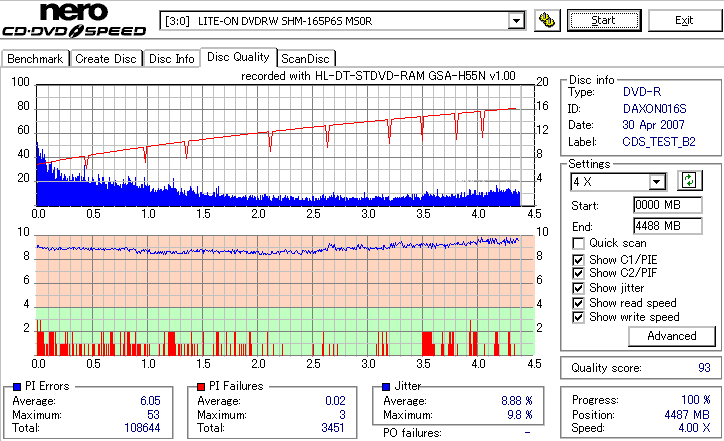Click the disc label CDS_TEST_B2

(659, 142)
